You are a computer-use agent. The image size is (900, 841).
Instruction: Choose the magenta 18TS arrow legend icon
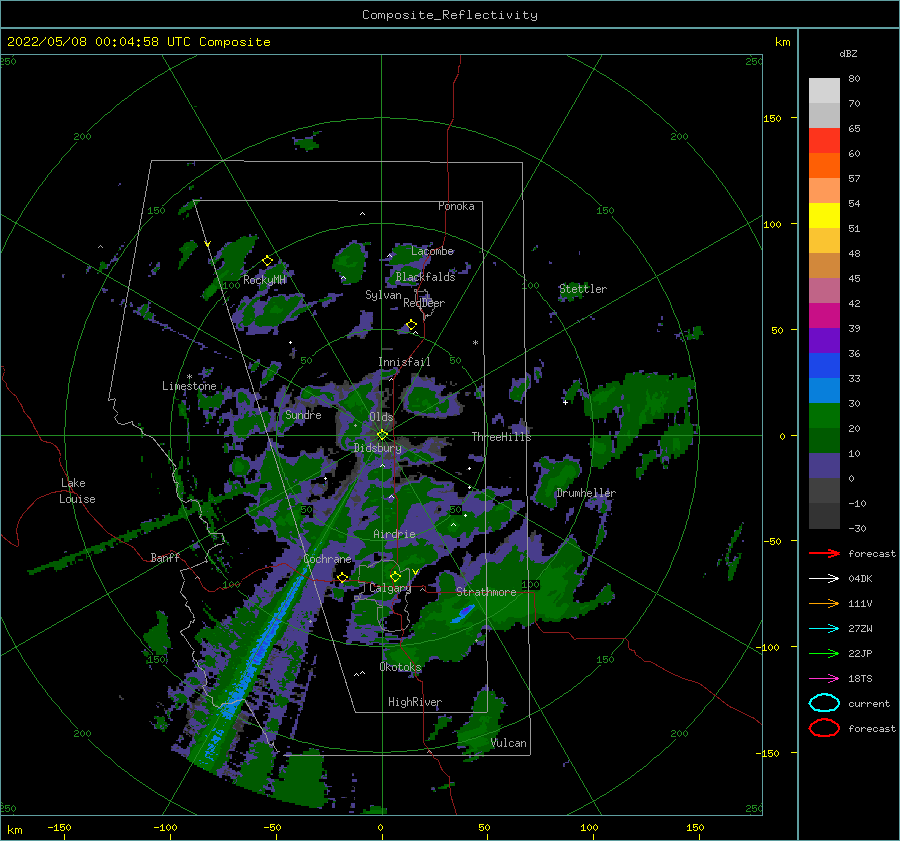[x=824, y=679]
